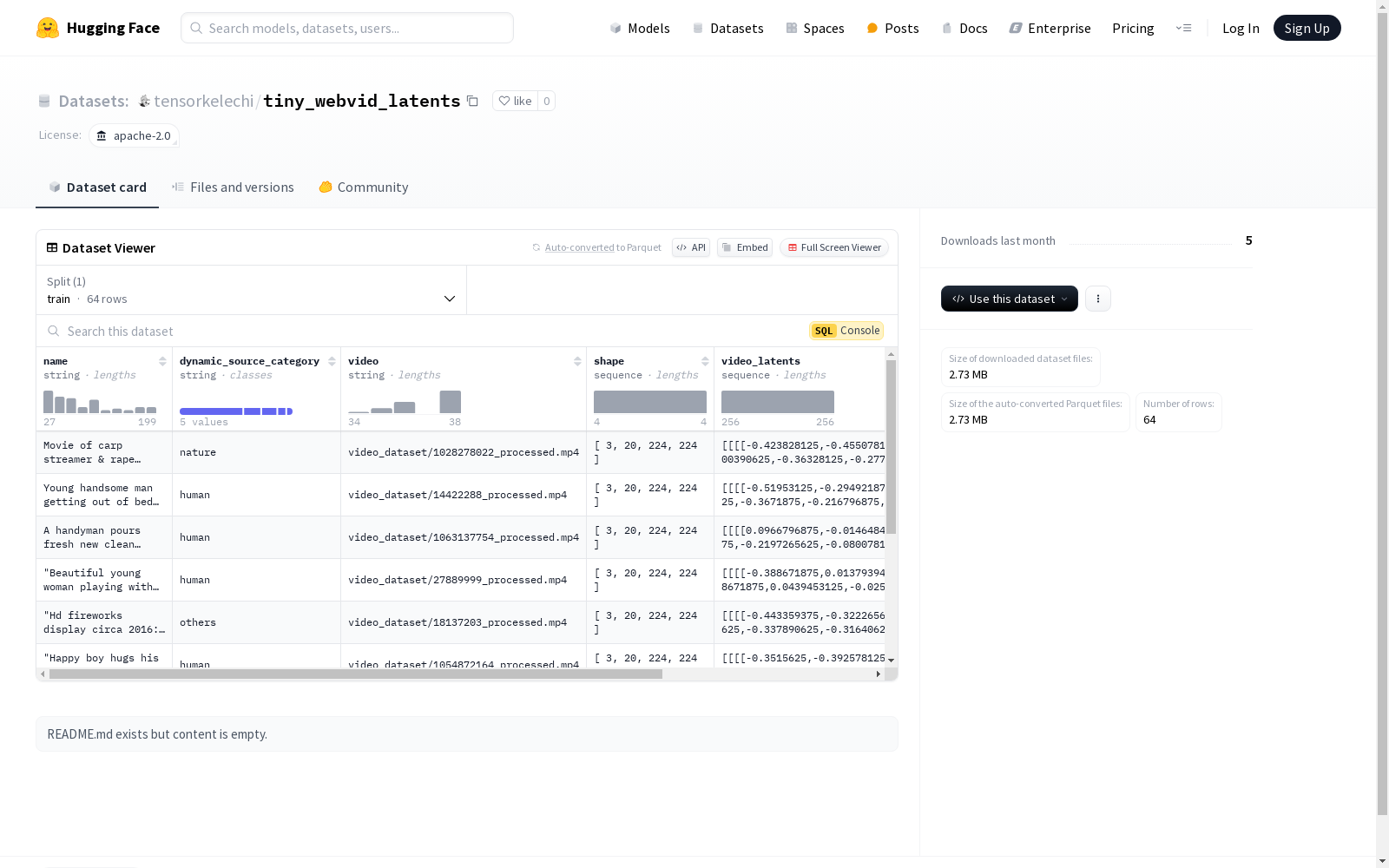Click the 'Hd fireworks display' name cell

click(104, 622)
